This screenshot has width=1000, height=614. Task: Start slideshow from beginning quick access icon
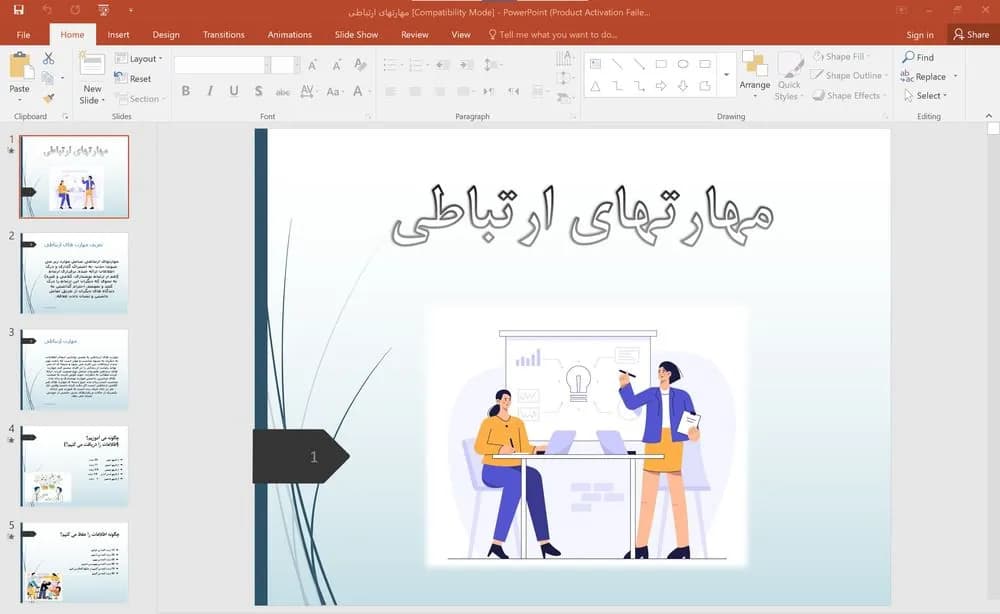pos(103,10)
